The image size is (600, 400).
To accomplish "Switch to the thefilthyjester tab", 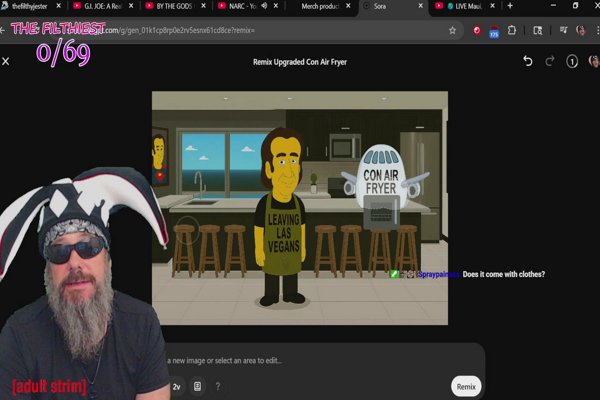I will pyautogui.click(x=30, y=6).
